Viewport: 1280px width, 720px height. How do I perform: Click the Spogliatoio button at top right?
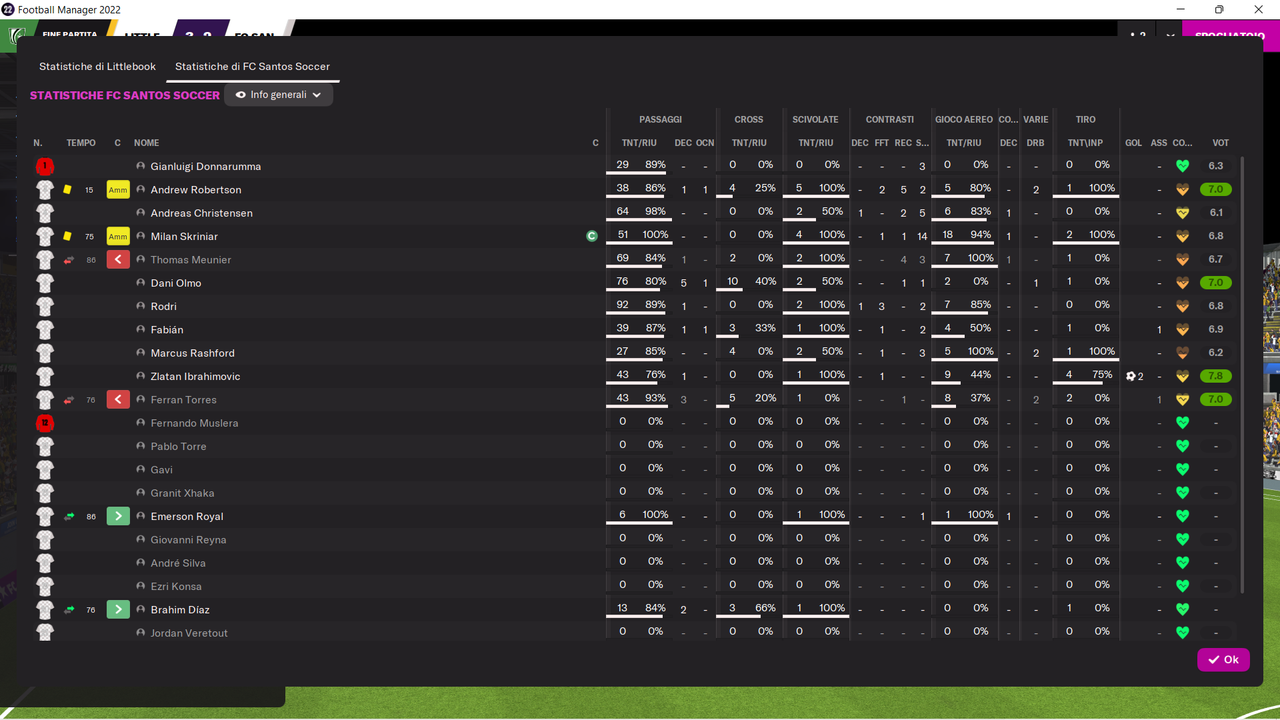1230,35
